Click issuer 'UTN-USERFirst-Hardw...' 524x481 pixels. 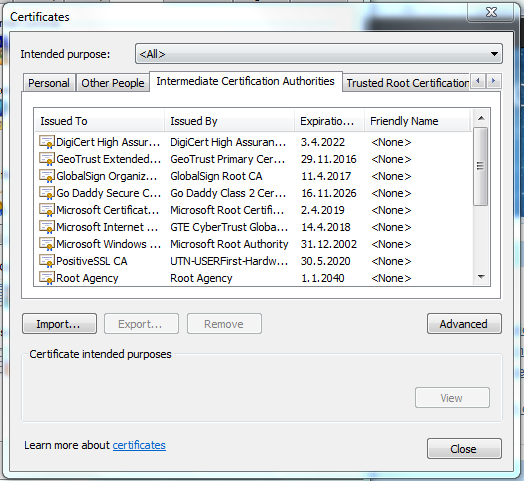click(229, 261)
